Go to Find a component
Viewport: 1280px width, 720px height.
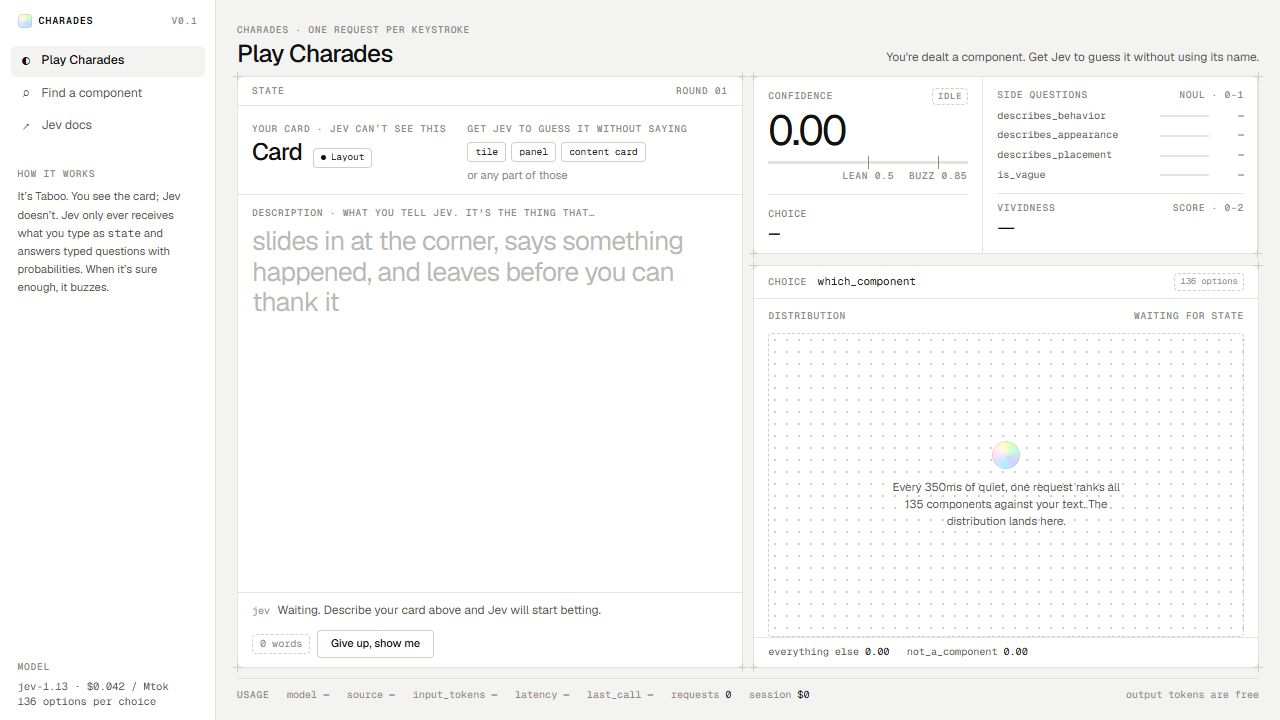(x=108, y=93)
